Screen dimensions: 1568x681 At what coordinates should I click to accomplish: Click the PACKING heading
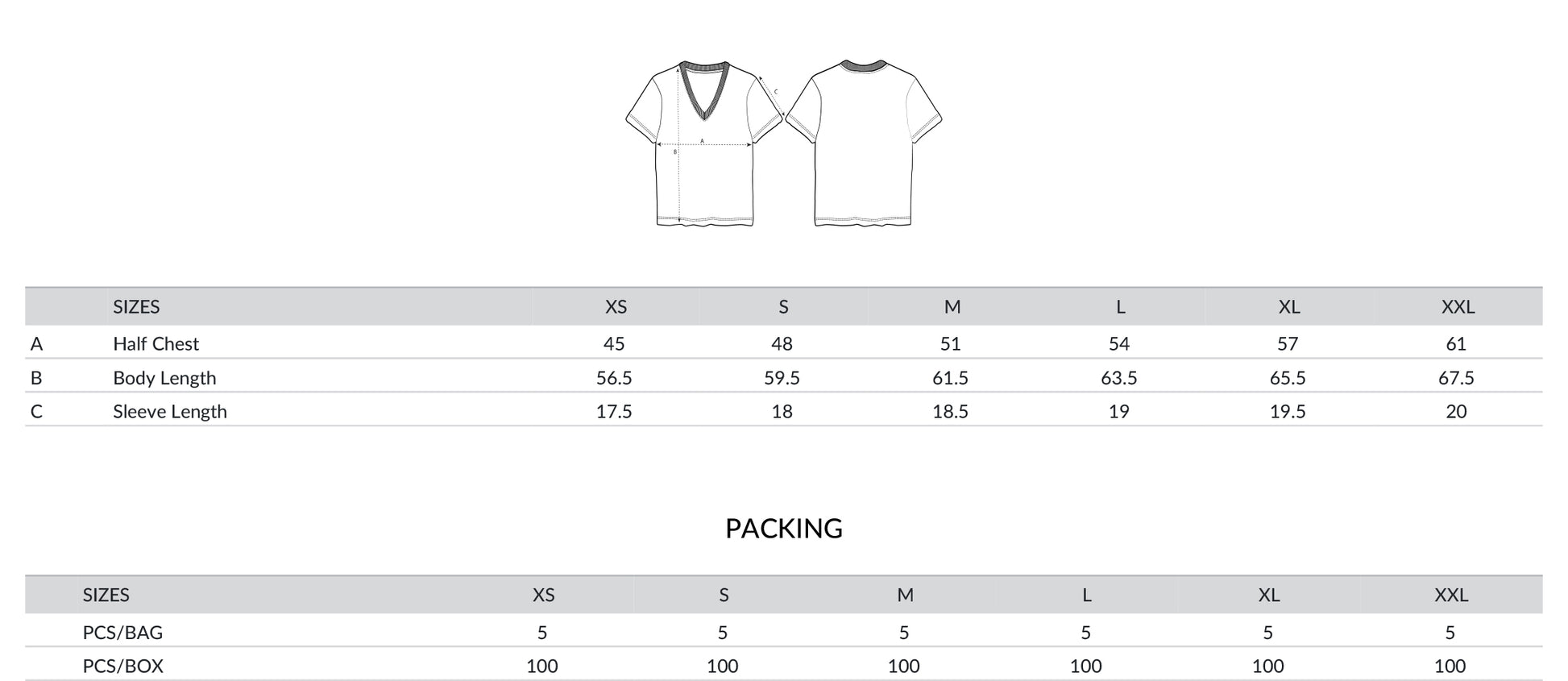click(784, 529)
